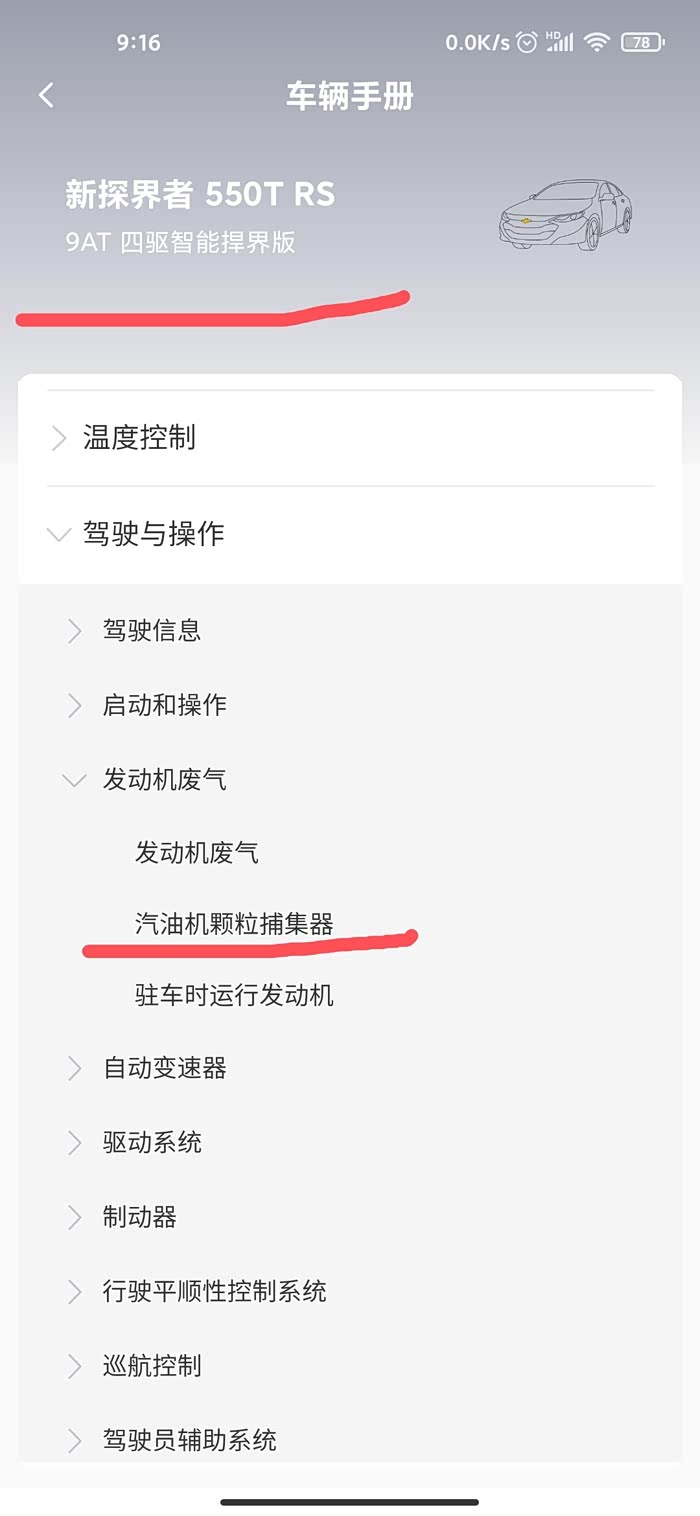Expand the 驾驶信息 chevron

74,631
